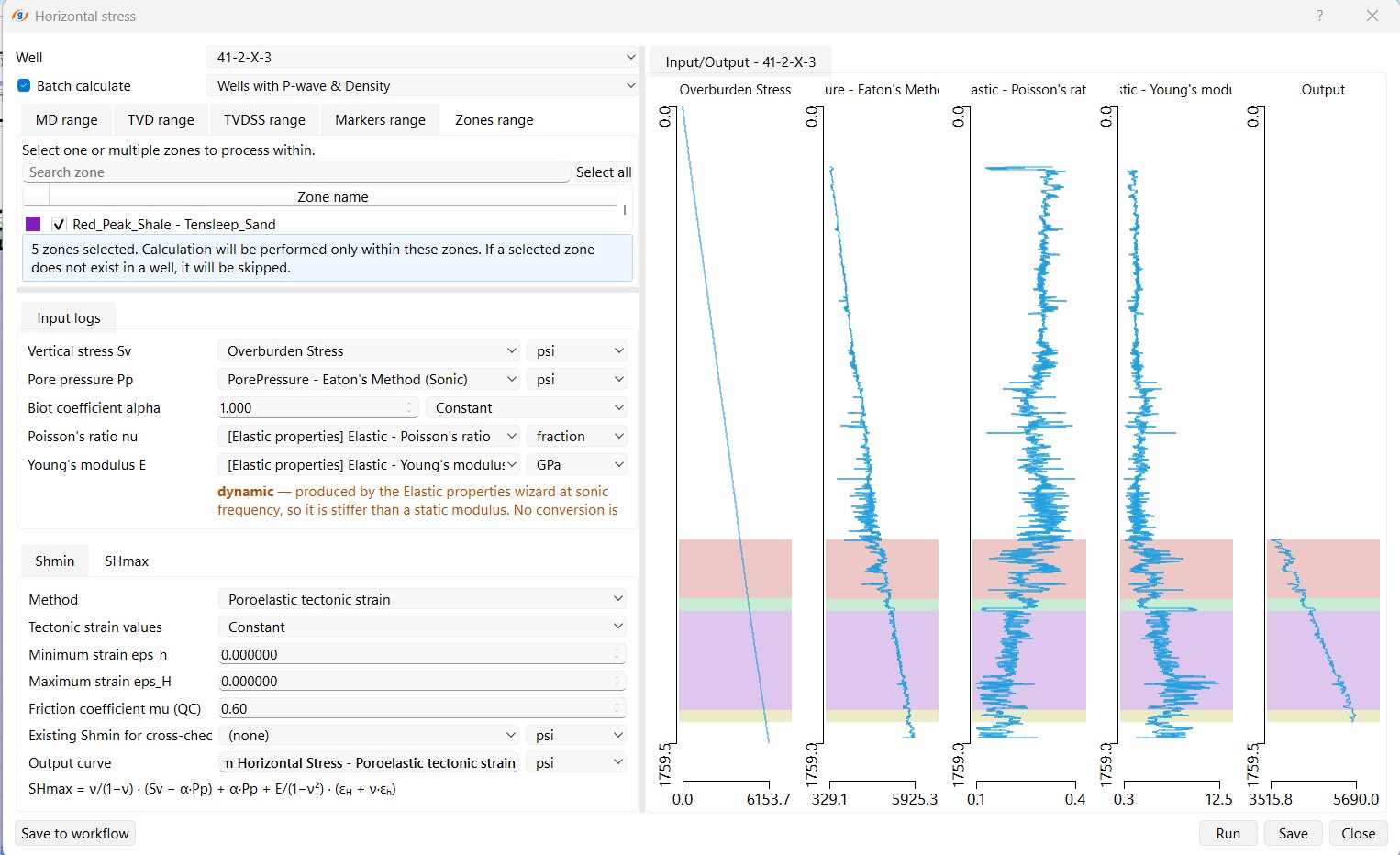Screen dimensions: 1400x855
Task: Click the Friction coefficient mu field
Action: click(x=423, y=709)
